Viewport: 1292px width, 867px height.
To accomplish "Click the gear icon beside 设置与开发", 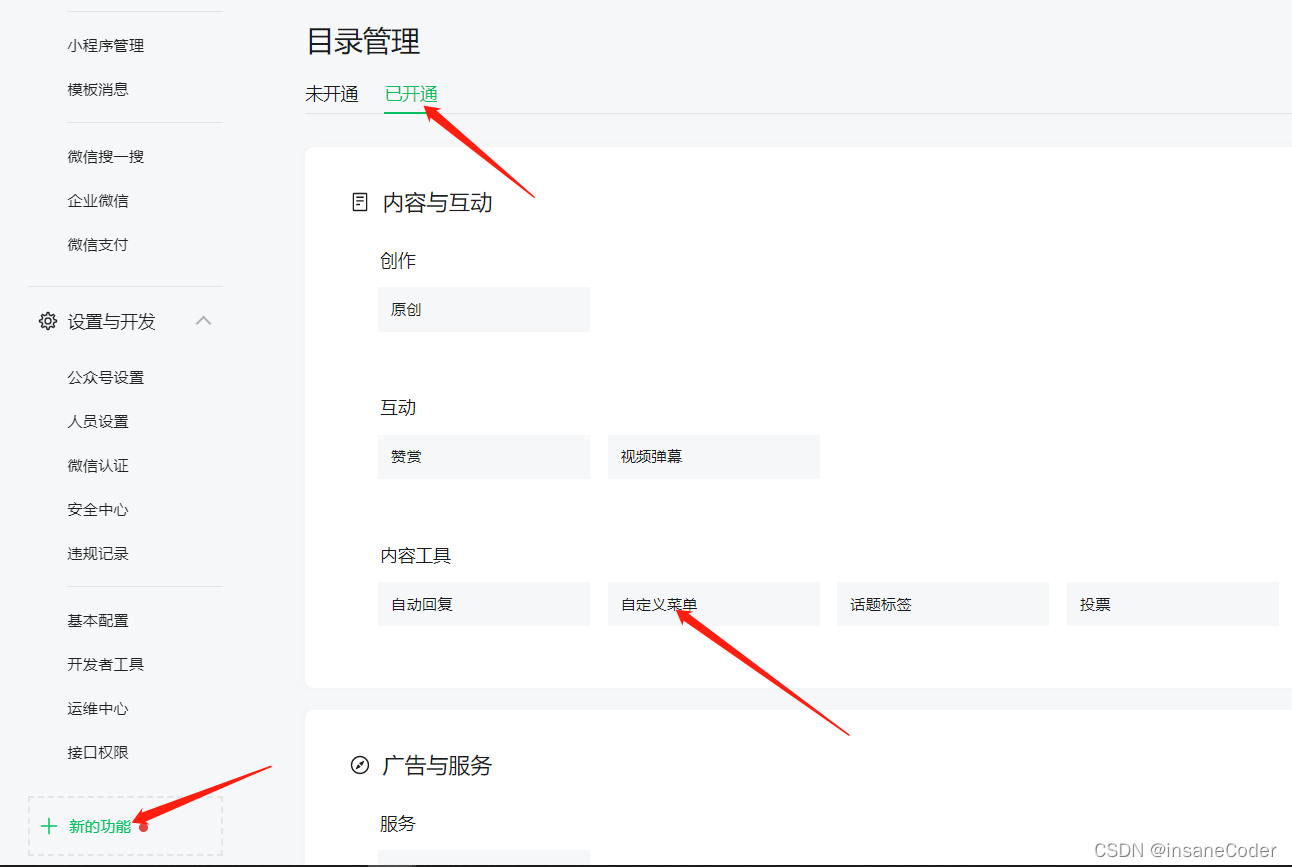I will 47,321.
